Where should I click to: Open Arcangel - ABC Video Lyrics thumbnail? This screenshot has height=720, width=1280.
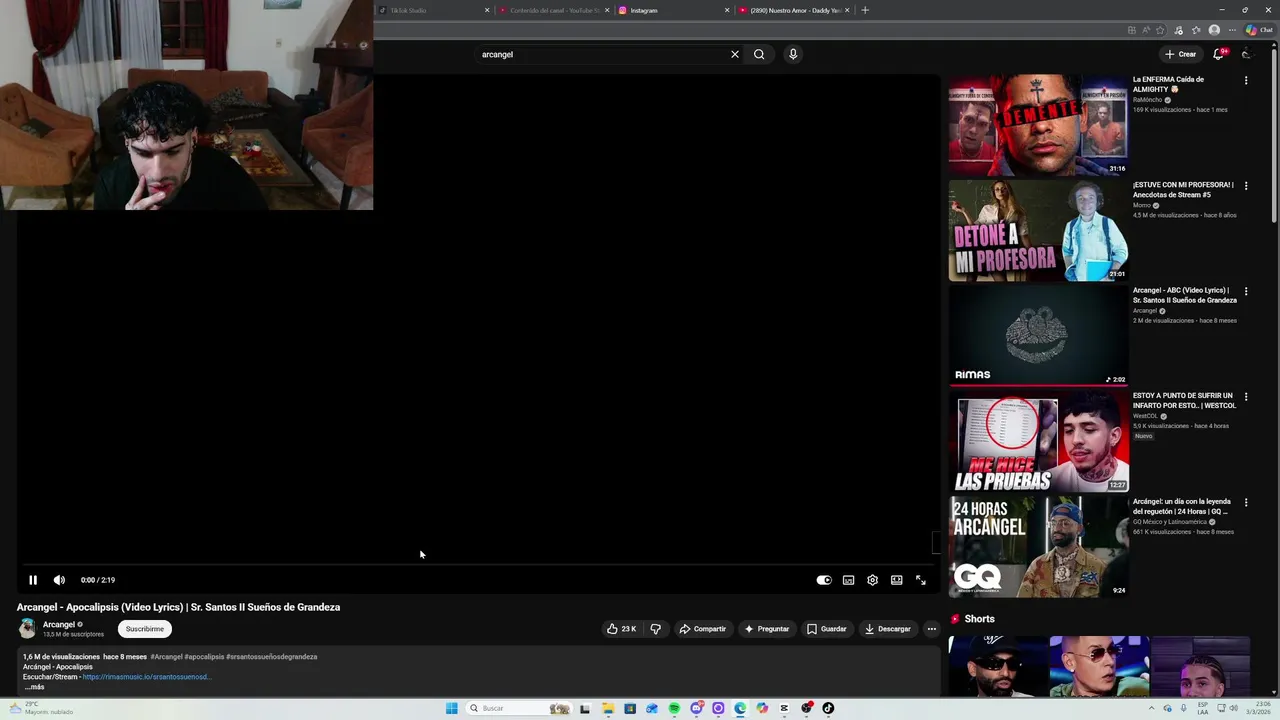click(x=1038, y=336)
